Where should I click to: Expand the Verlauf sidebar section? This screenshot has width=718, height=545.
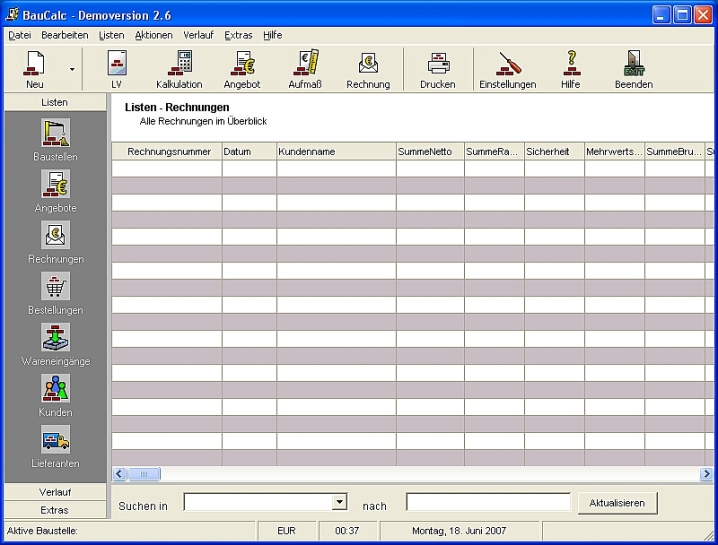[x=55, y=492]
